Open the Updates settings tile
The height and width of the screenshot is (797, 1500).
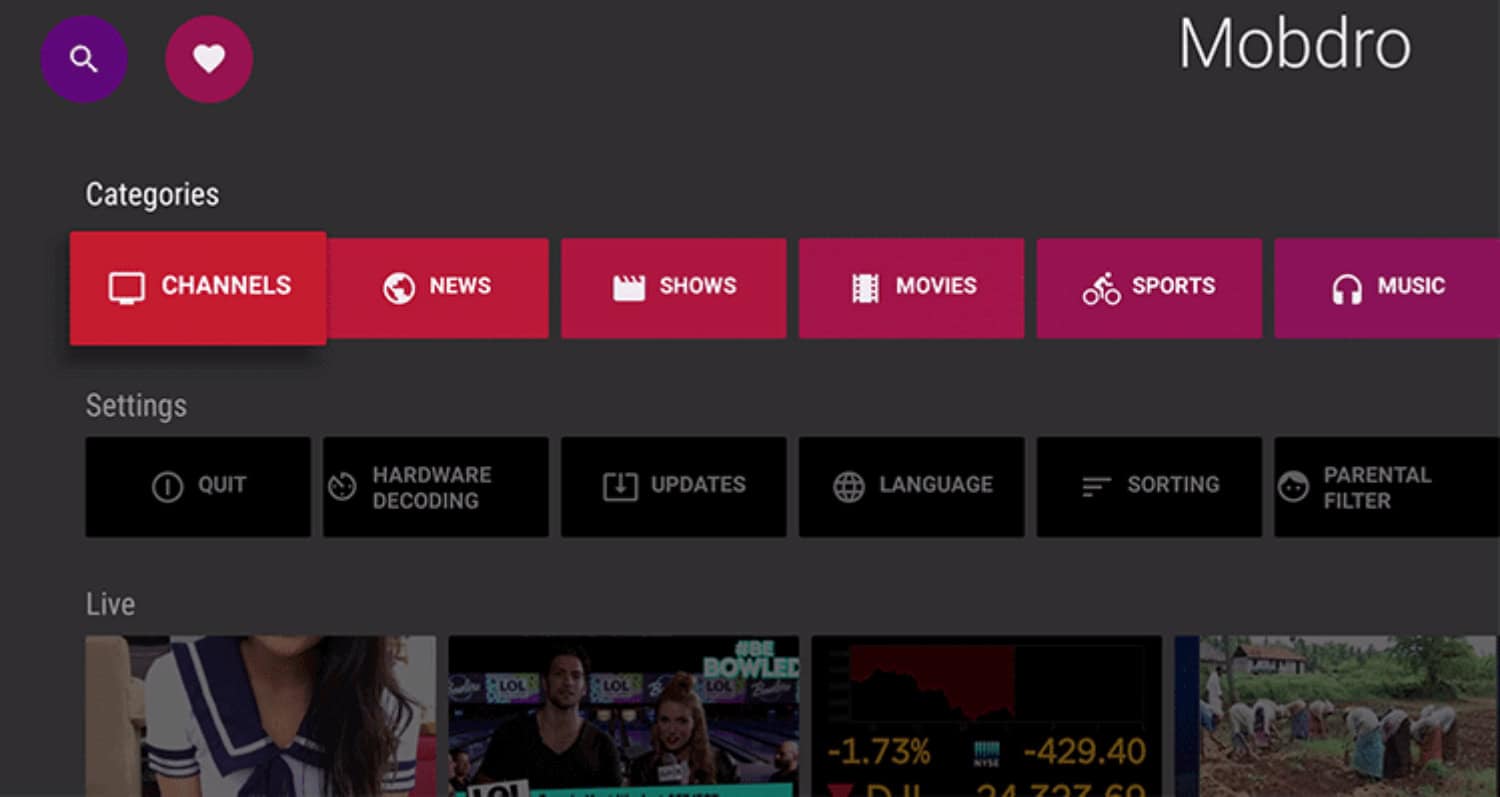pos(674,487)
